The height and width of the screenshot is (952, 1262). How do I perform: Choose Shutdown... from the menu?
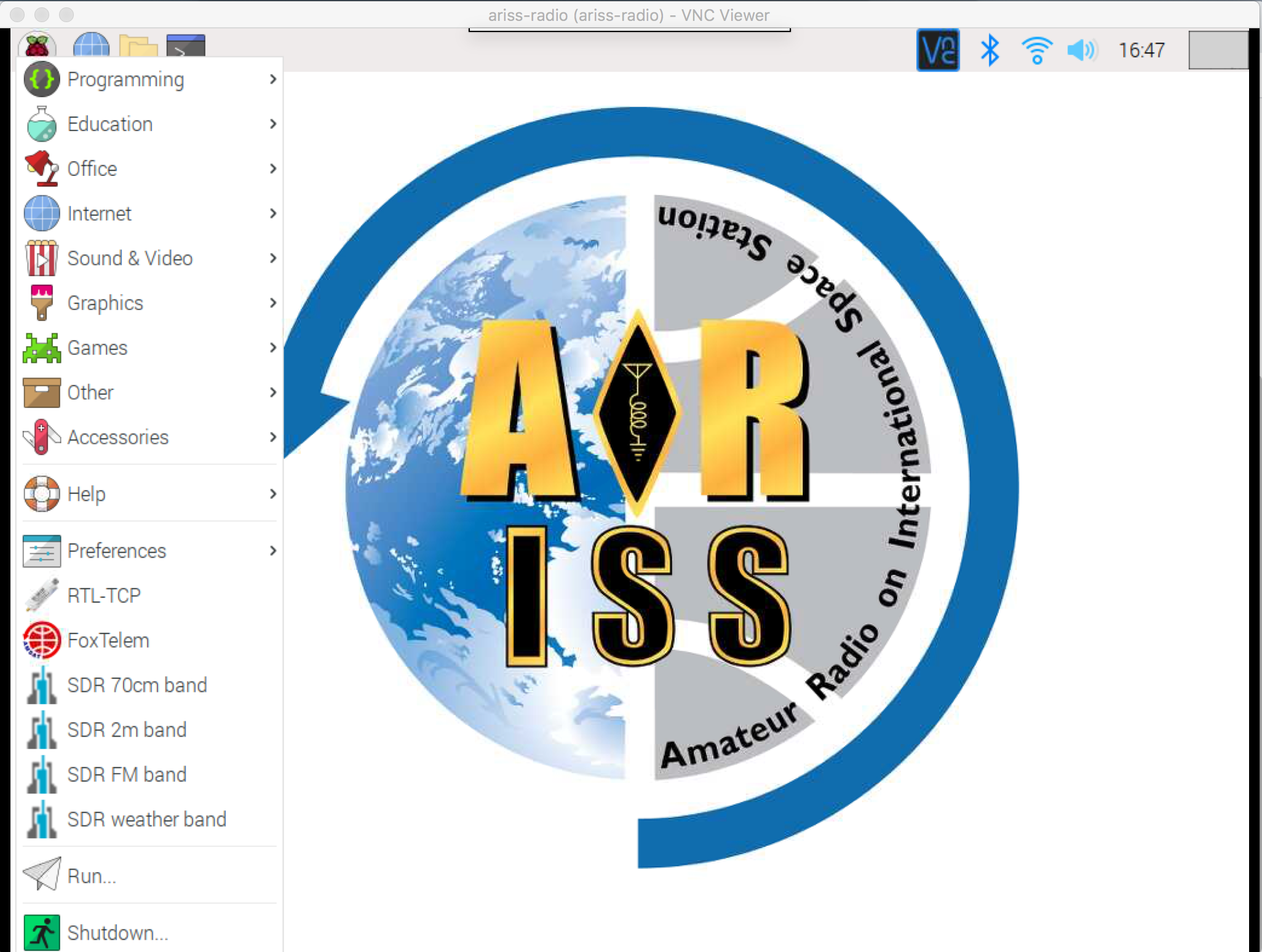pos(150,932)
